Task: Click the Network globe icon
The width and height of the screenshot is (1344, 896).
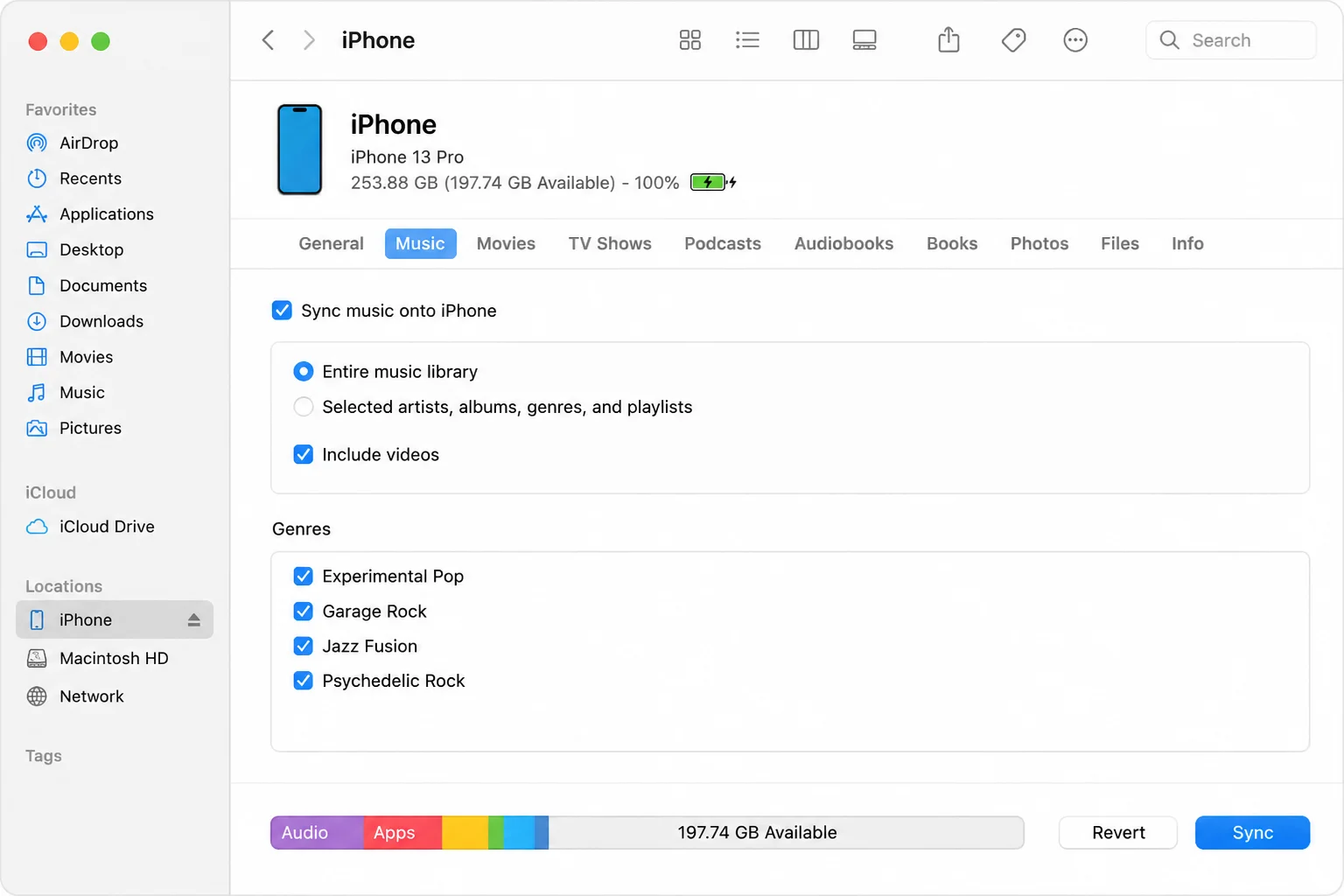Action: point(37,696)
